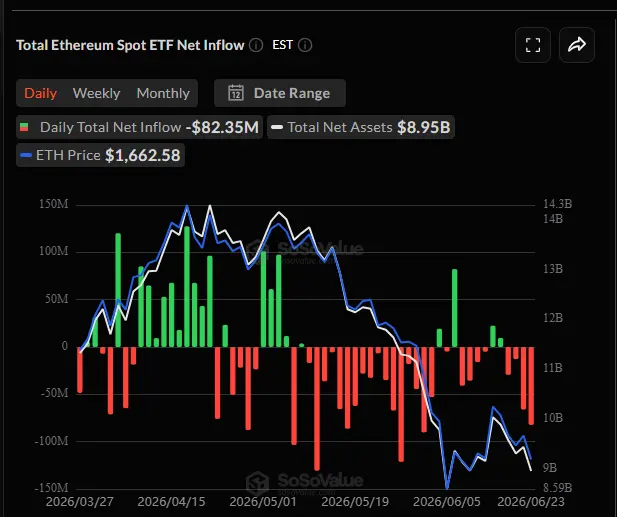Click the 12B right axis label
617x517 pixels.
tap(553, 318)
